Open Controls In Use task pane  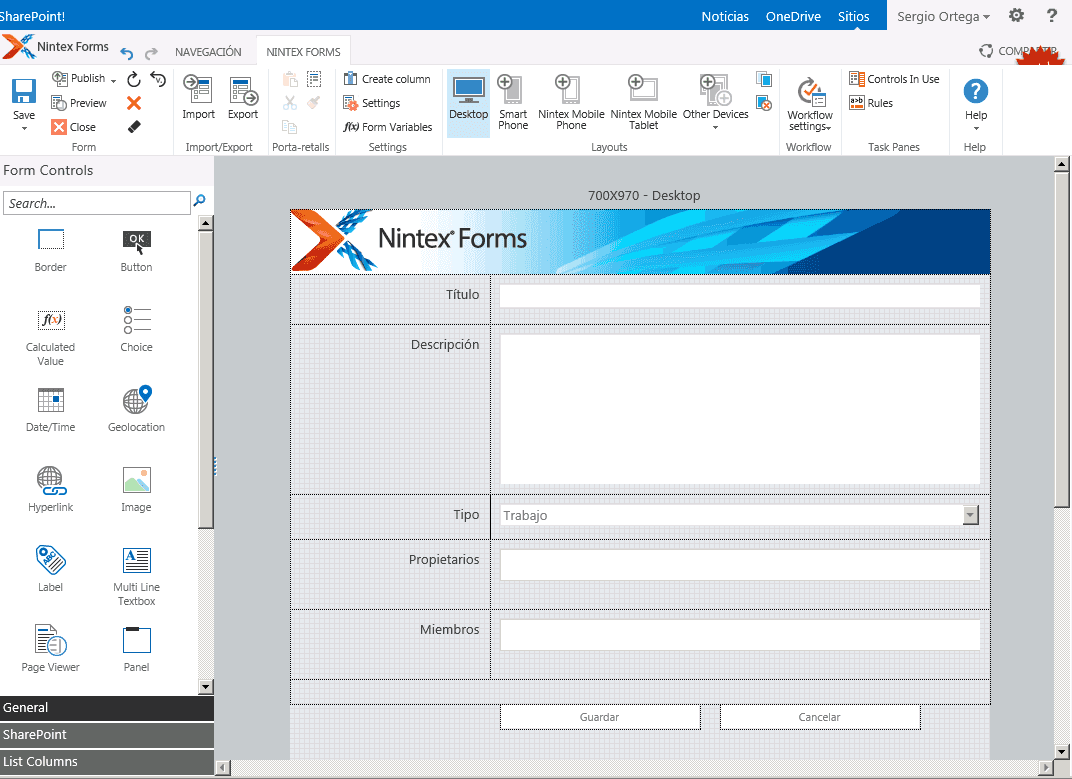(x=894, y=79)
